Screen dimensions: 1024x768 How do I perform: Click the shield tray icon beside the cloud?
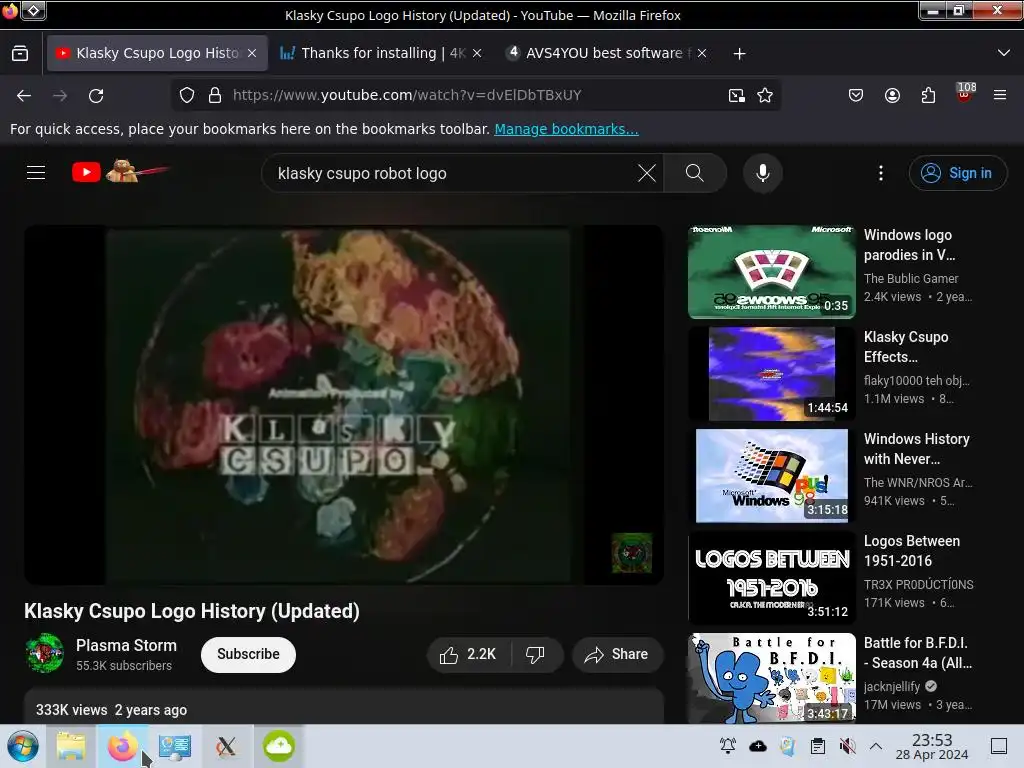pyautogui.click(x=788, y=746)
